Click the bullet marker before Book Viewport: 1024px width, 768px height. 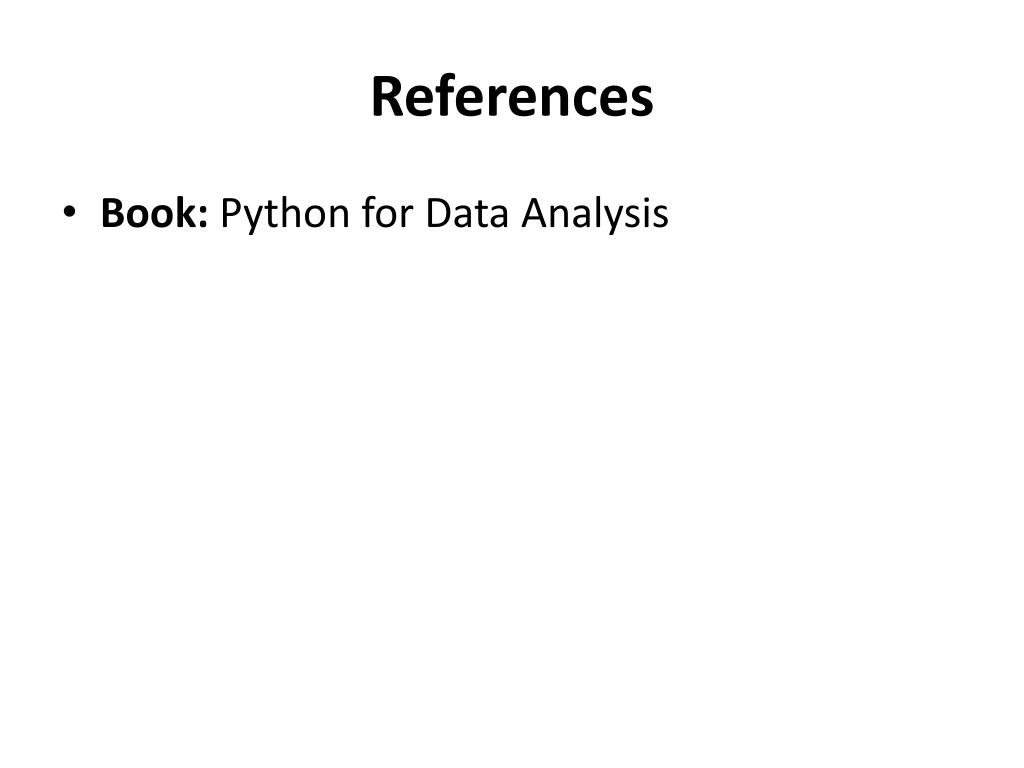coord(69,212)
